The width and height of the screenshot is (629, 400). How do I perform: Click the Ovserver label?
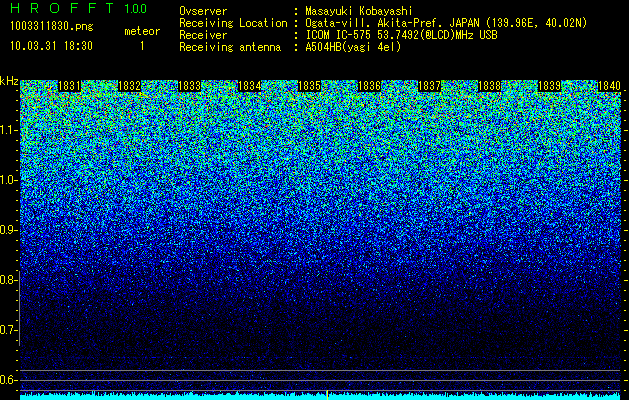(203, 11)
